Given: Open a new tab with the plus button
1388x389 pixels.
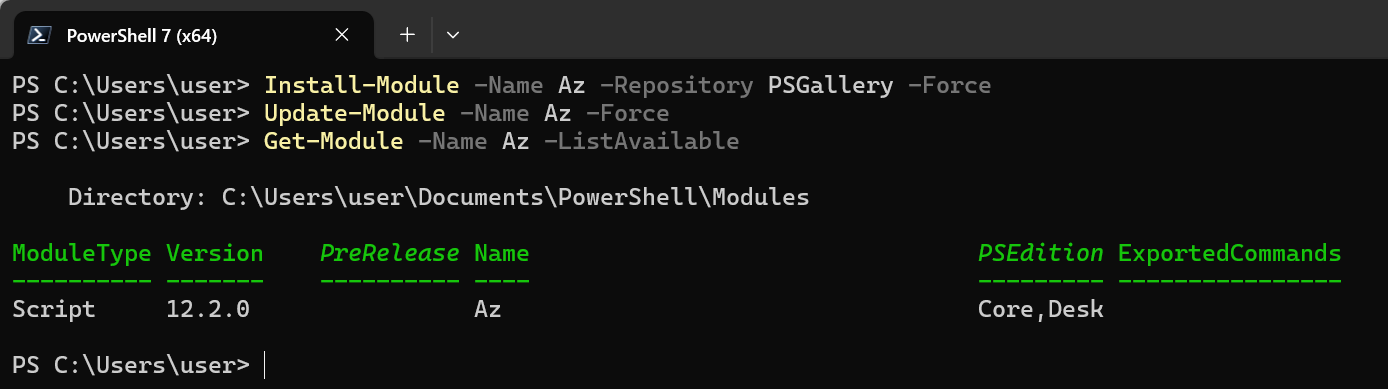Looking at the screenshot, I should (x=407, y=34).
